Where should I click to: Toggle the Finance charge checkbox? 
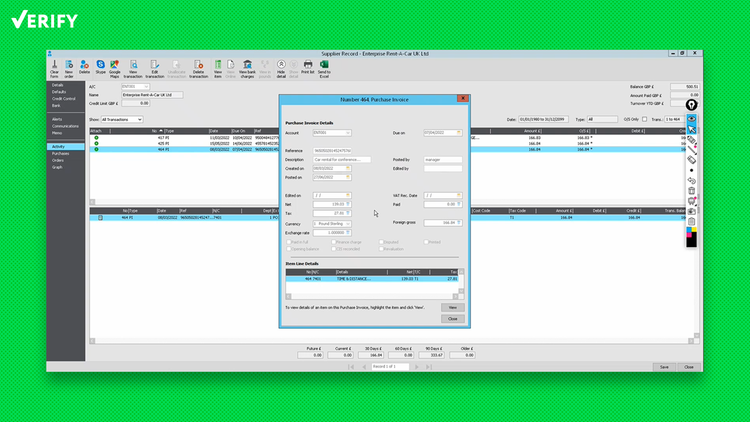pyautogui.click(x=333, y=242)
